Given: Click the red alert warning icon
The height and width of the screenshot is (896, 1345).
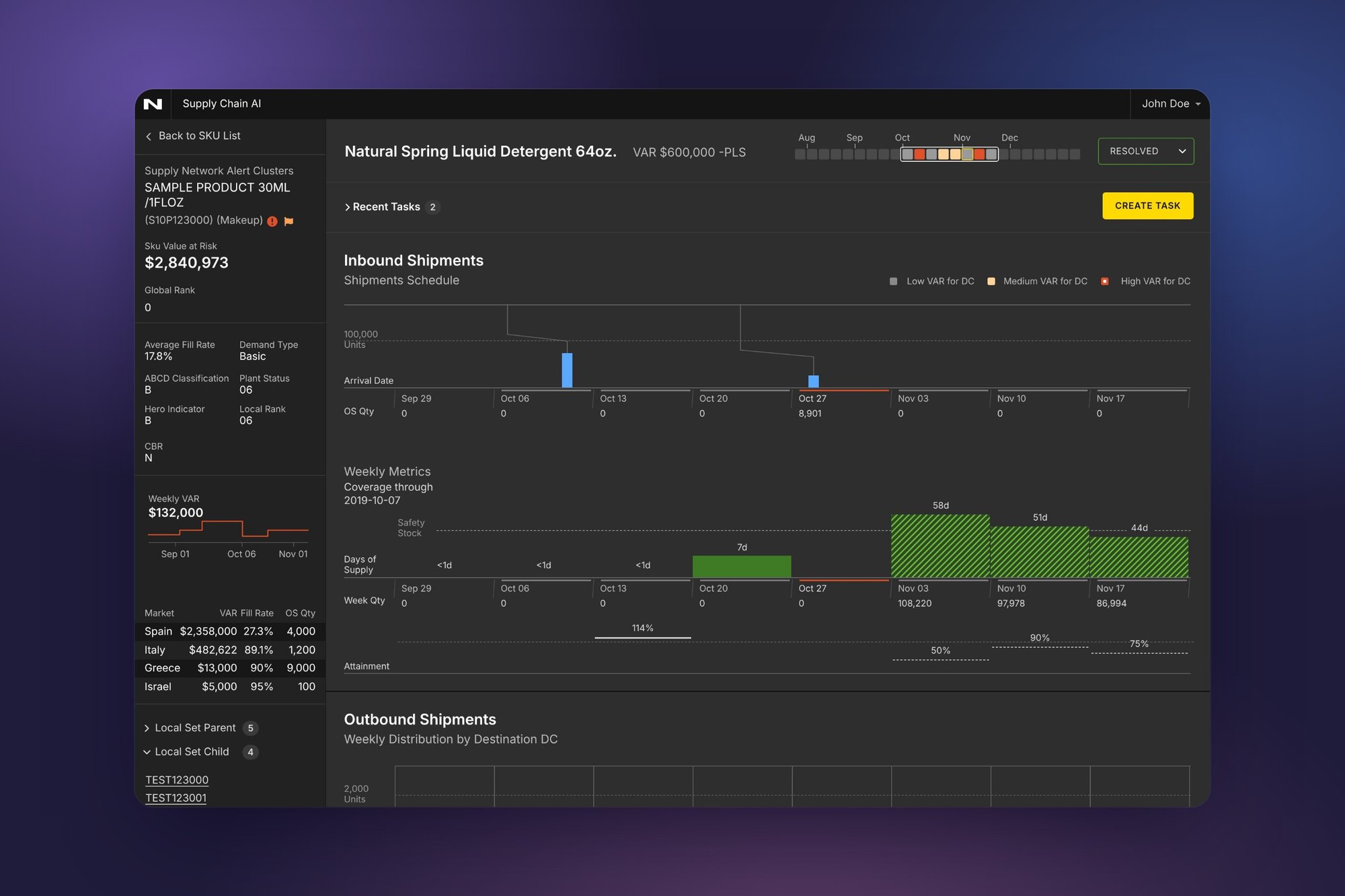Looking at the screenshot, I should [272, 221].
